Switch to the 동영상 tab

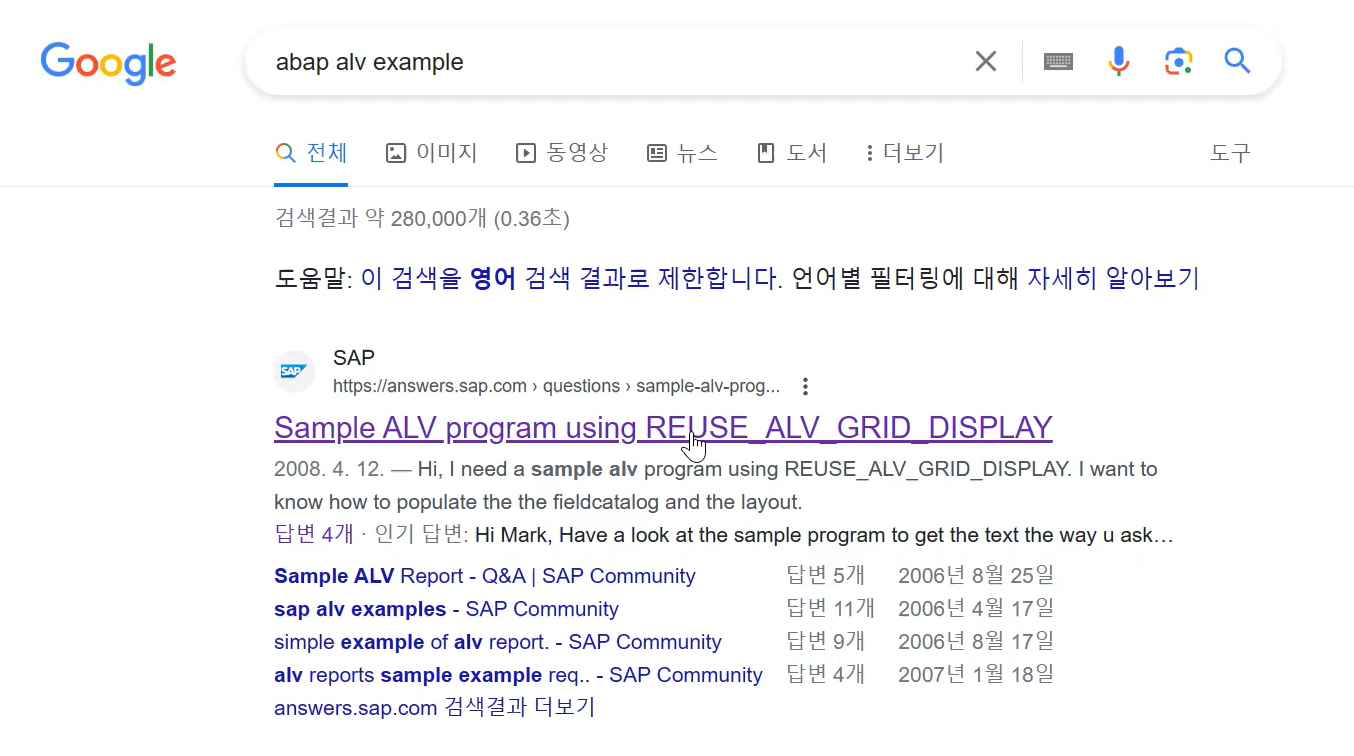click(561, 153)
